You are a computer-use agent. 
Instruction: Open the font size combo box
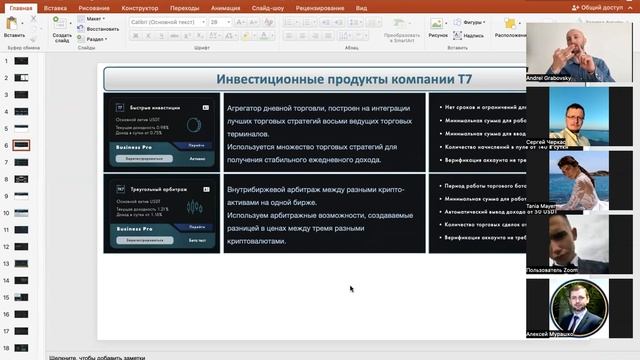pos(220,22)
